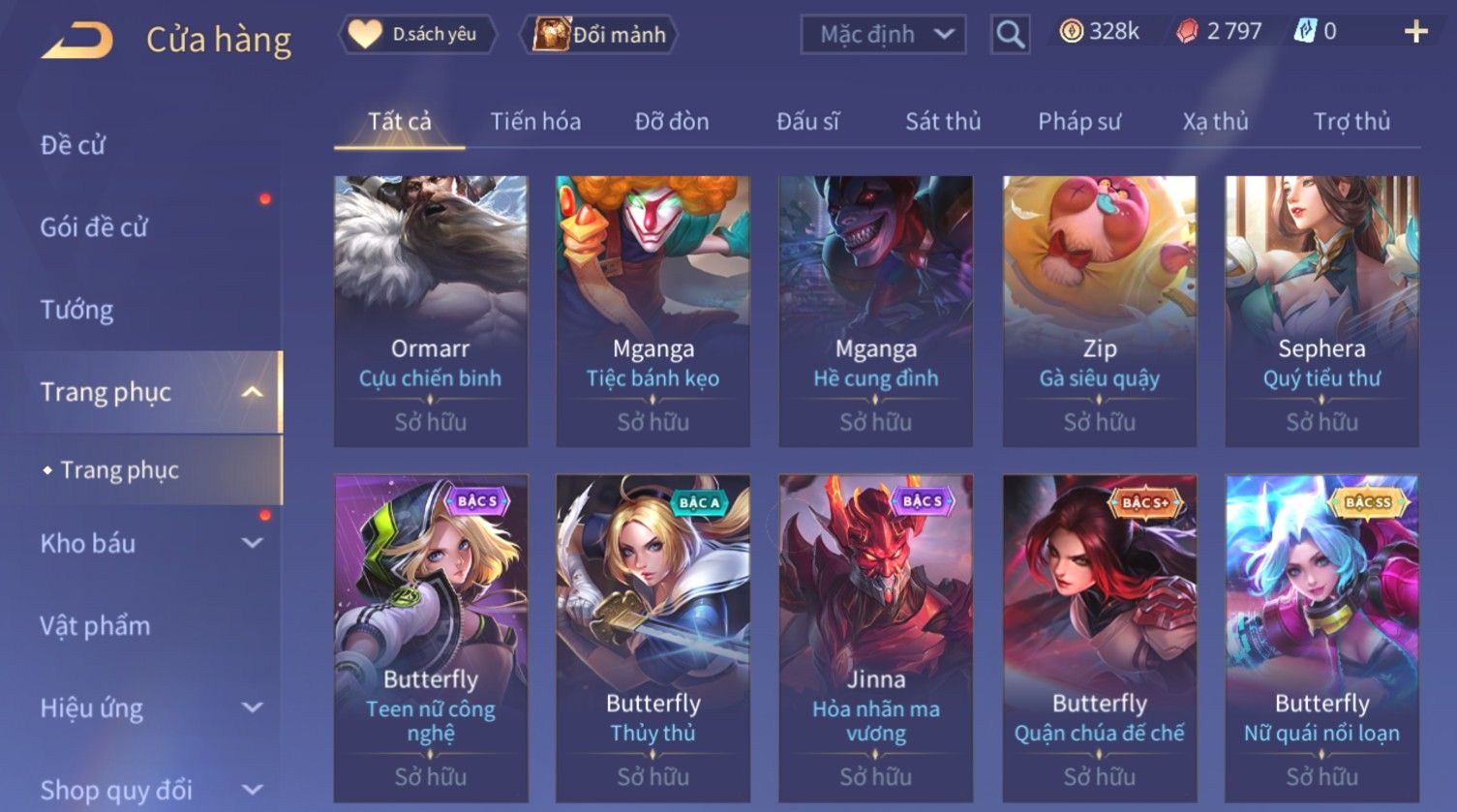1457x812 pixels.
Task: Open the search magnifier icon
Action: (1010, 35)
